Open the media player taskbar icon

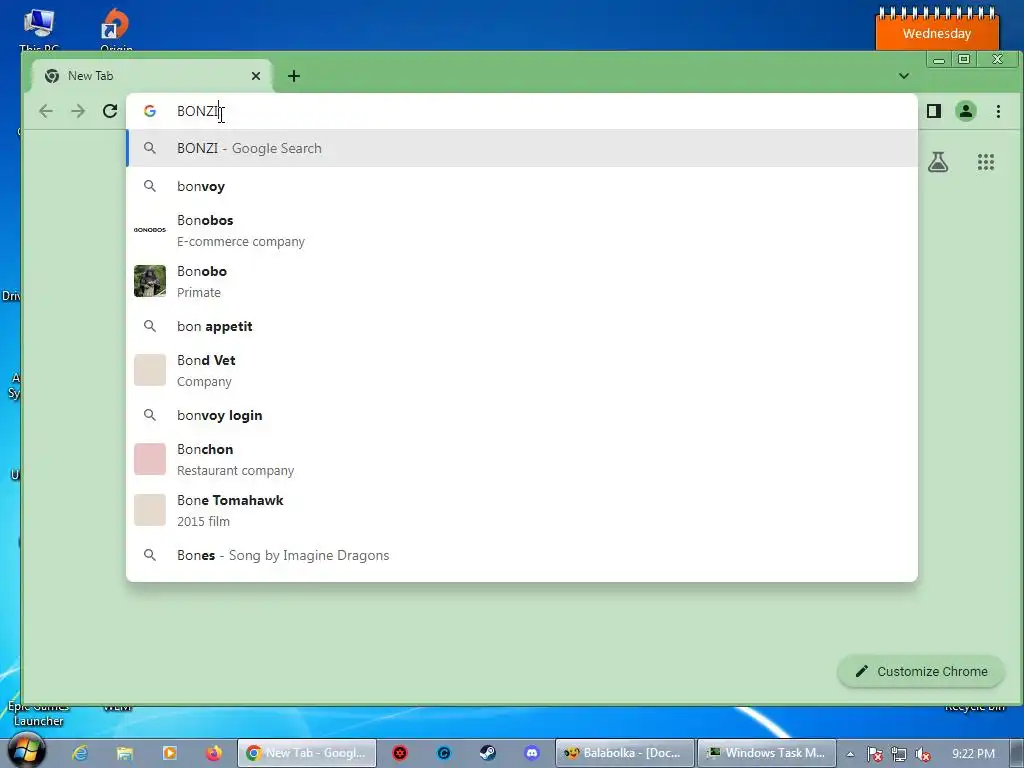[x=169, y=753]
